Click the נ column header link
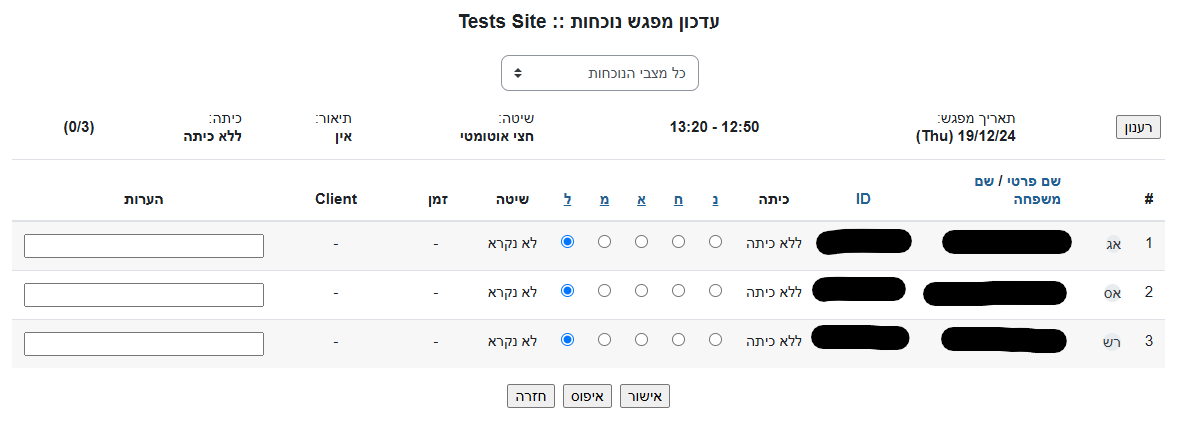Viewport: 1192px width, 423px height. [x=716, y=199]
